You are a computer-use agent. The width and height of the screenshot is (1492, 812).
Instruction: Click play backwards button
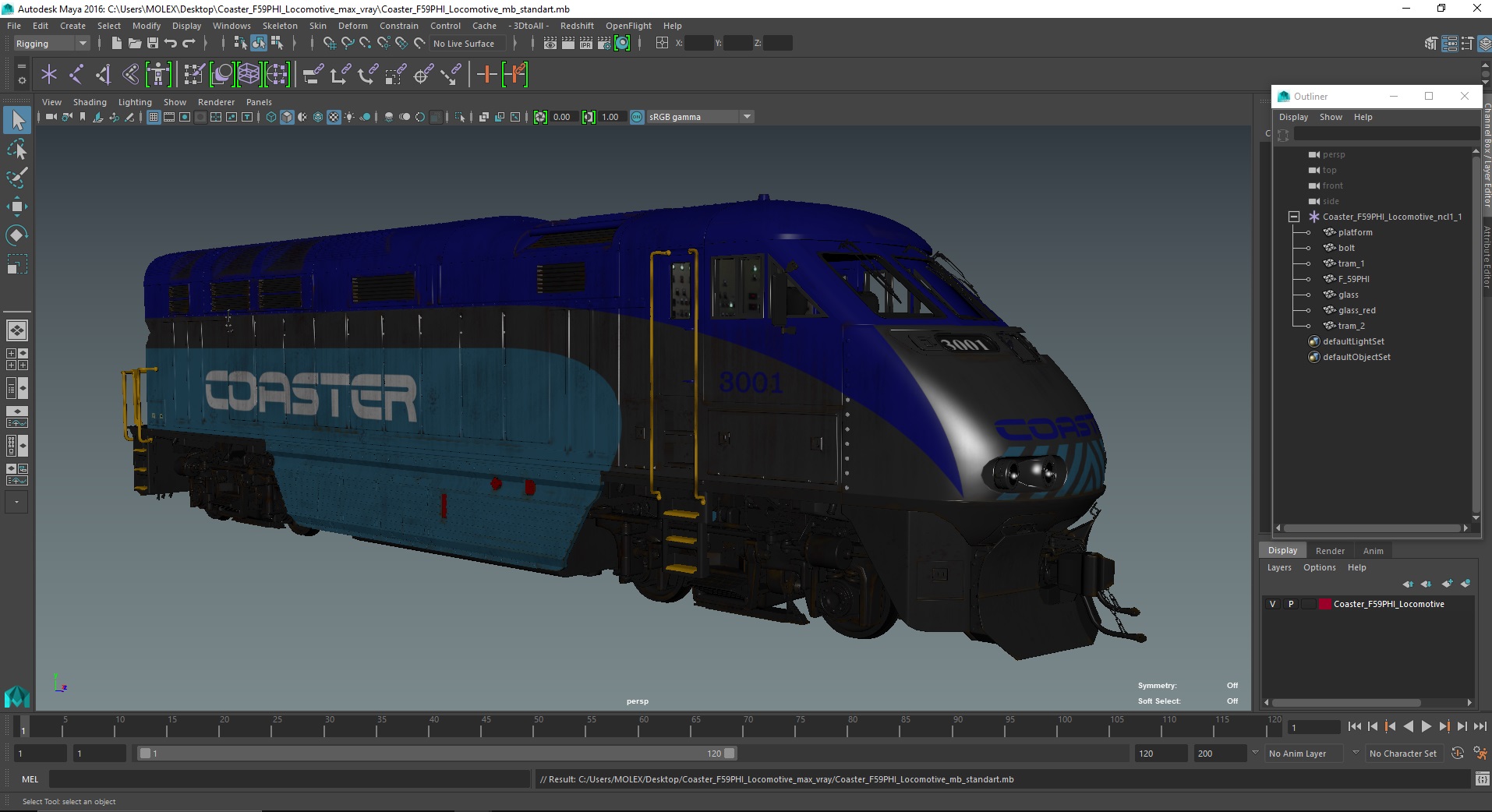point(1408,726)
